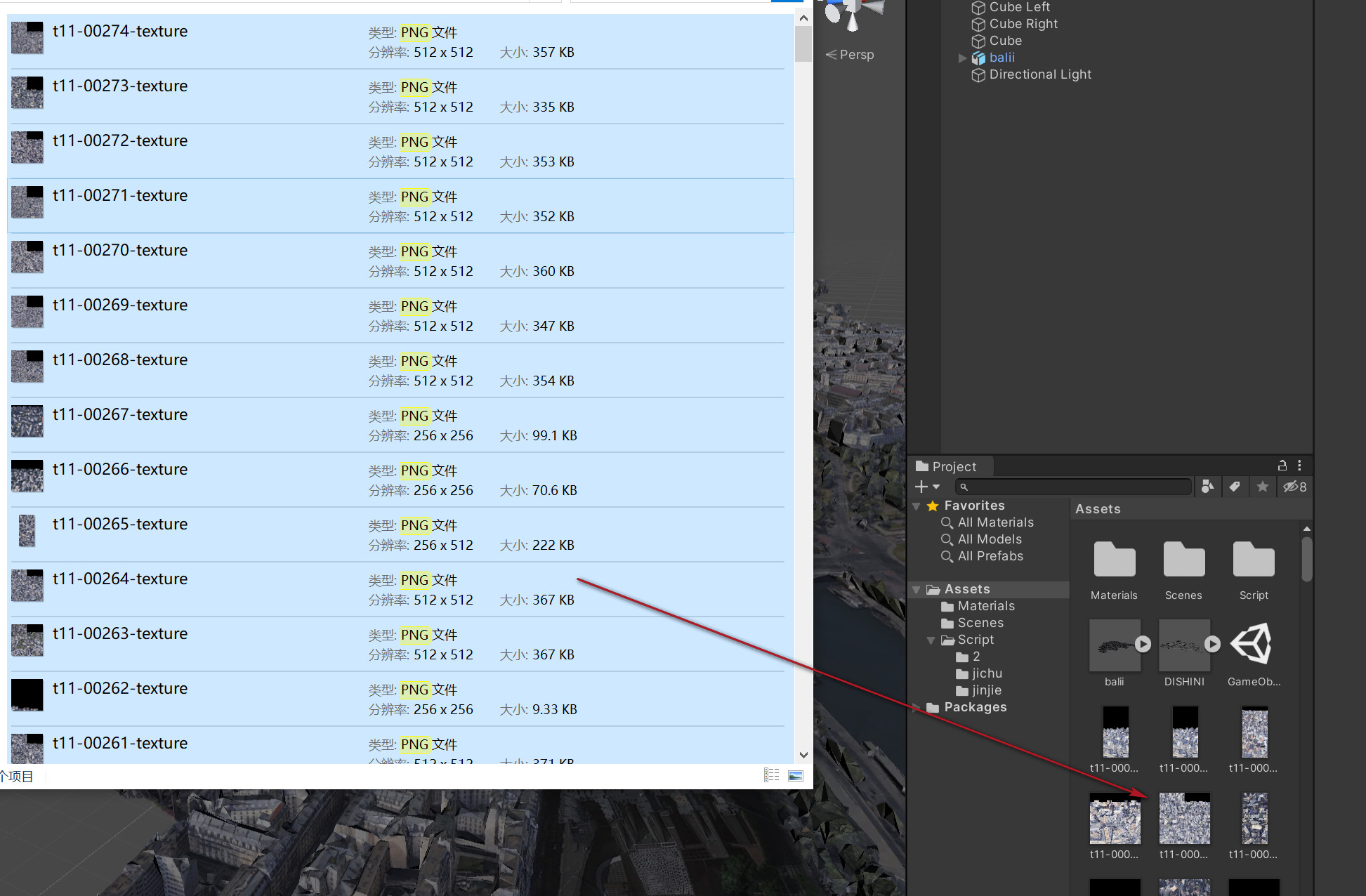Click the Persp gizmo in the Scene view

pyautogui.click(x=850, y=54)
